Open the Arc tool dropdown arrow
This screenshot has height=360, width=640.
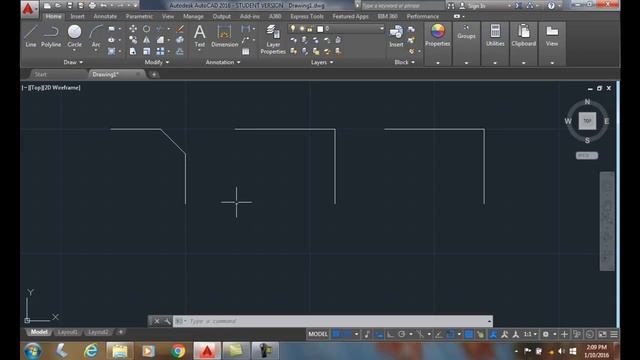point(96,50)
